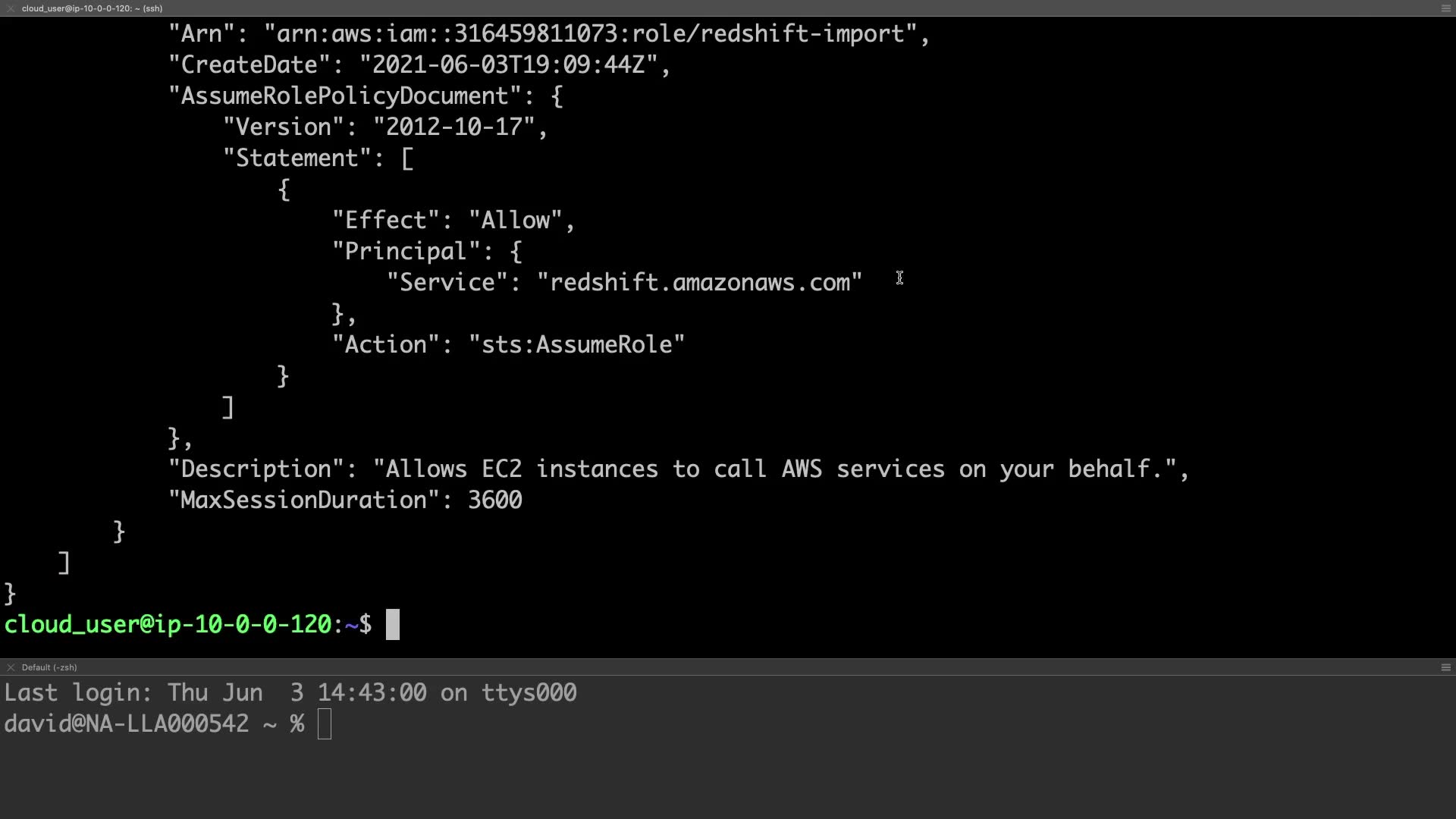Click the cloud_user@ip-10-0-0-120 prompt text
Screen dimensions: 1456x819
(168, 625)
